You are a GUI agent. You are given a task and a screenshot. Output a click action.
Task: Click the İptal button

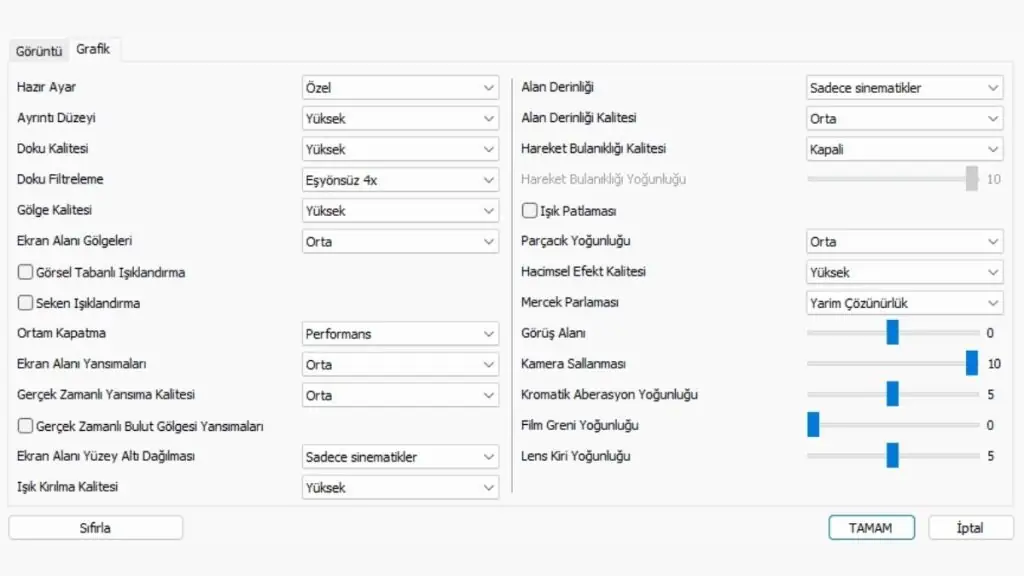pyautogui.click(x=970, y=528)
